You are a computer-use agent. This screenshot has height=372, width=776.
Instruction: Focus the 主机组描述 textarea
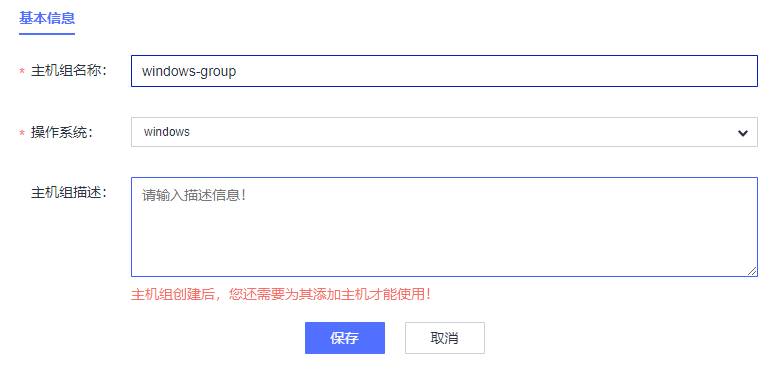click(444, 227)
